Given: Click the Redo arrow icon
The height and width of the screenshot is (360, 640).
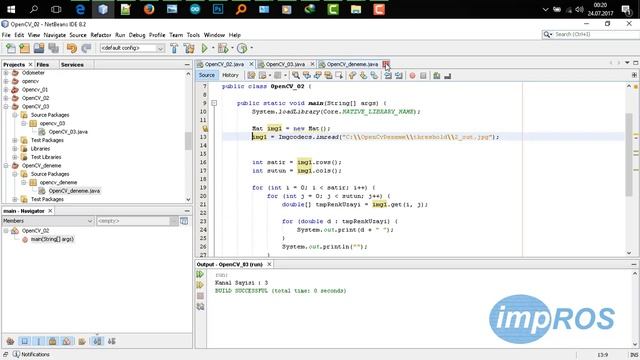Looking at the screenshot, I should point(86,48).
